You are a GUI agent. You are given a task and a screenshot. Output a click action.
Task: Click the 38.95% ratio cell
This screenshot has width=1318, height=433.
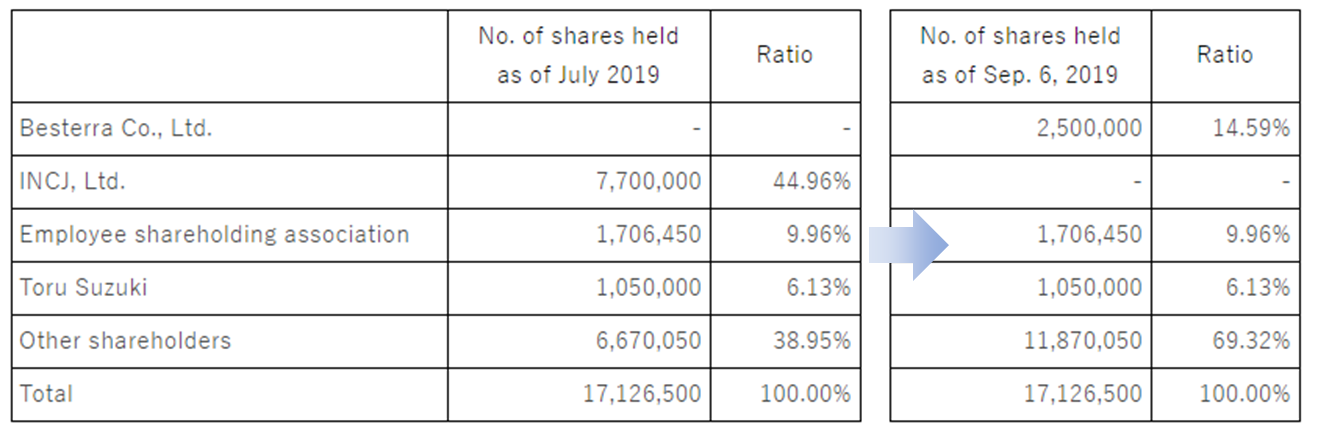(818, 341)
